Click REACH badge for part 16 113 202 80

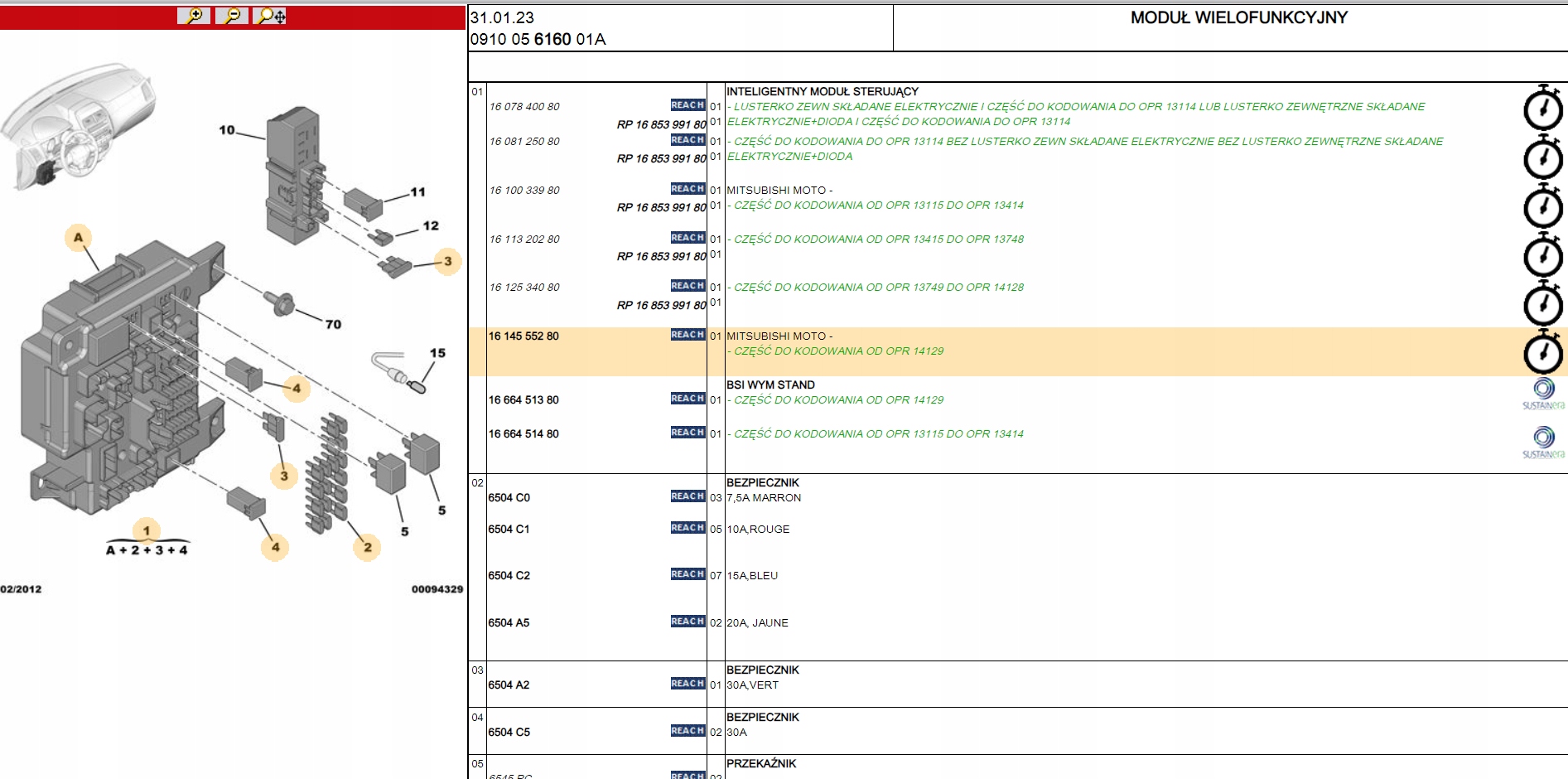tap(688, 238)
